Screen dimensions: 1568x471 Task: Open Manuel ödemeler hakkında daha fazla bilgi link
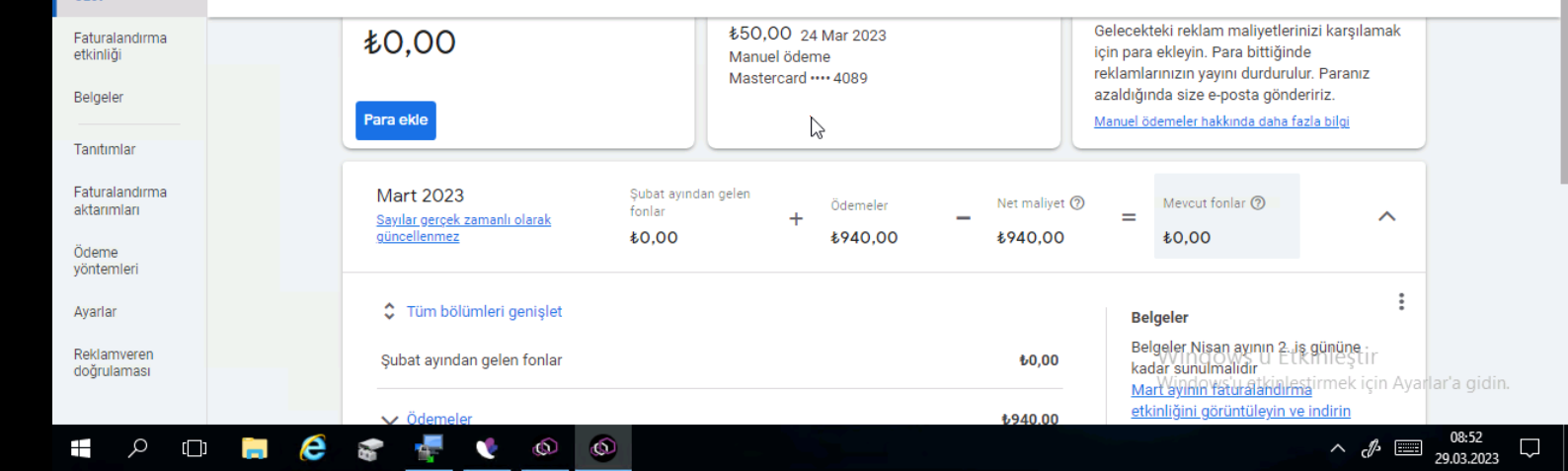point(1221,121)
